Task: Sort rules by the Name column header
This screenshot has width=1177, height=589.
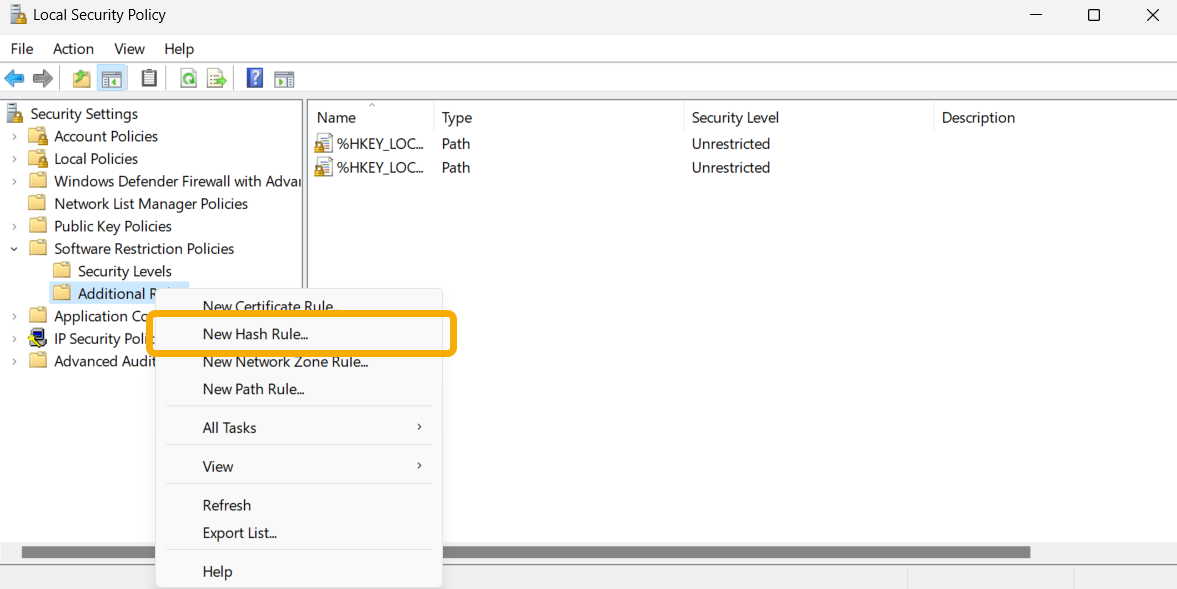Action: (x=335, y=117)
